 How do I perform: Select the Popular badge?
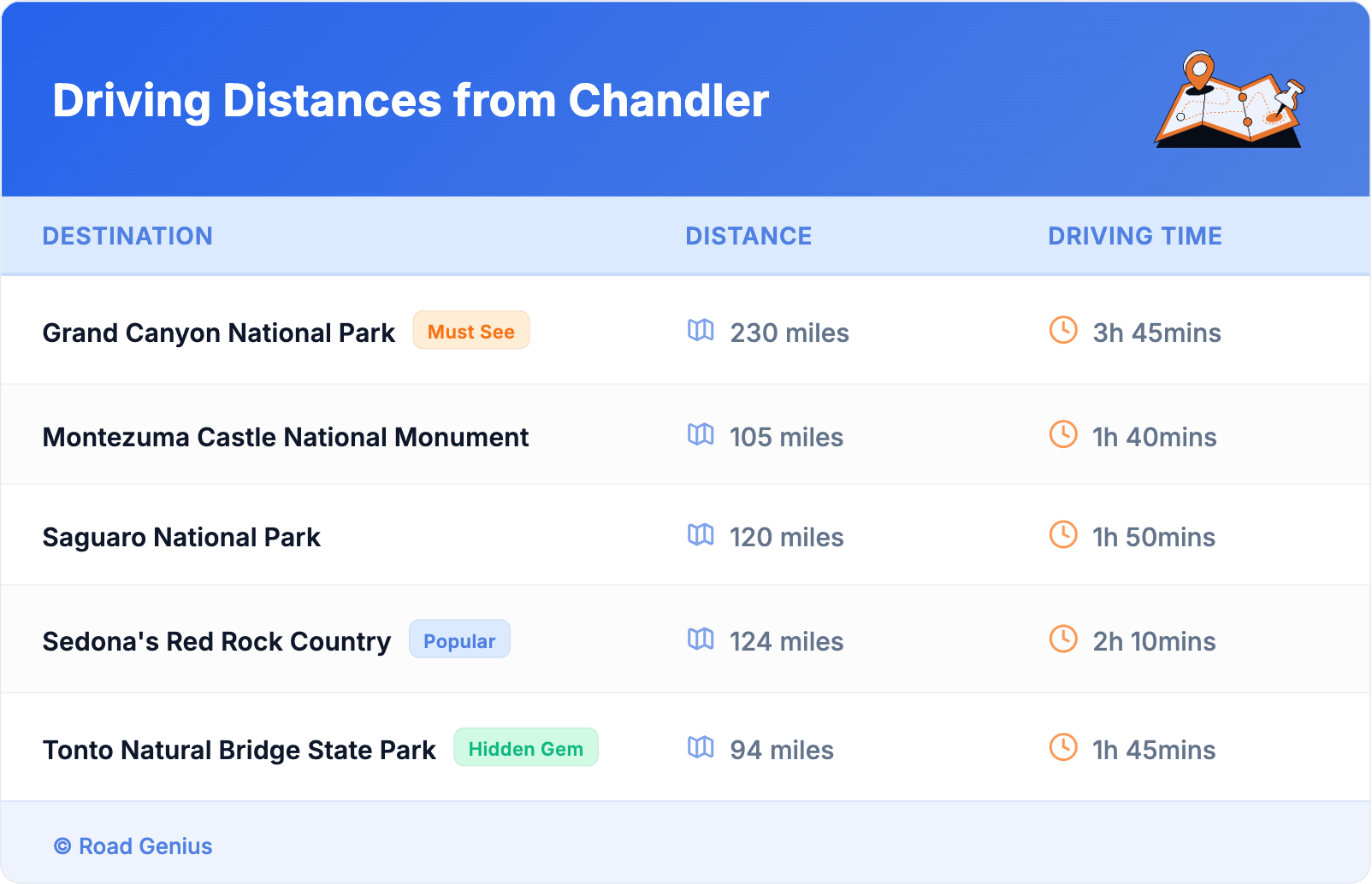click(x=459, y=640)
